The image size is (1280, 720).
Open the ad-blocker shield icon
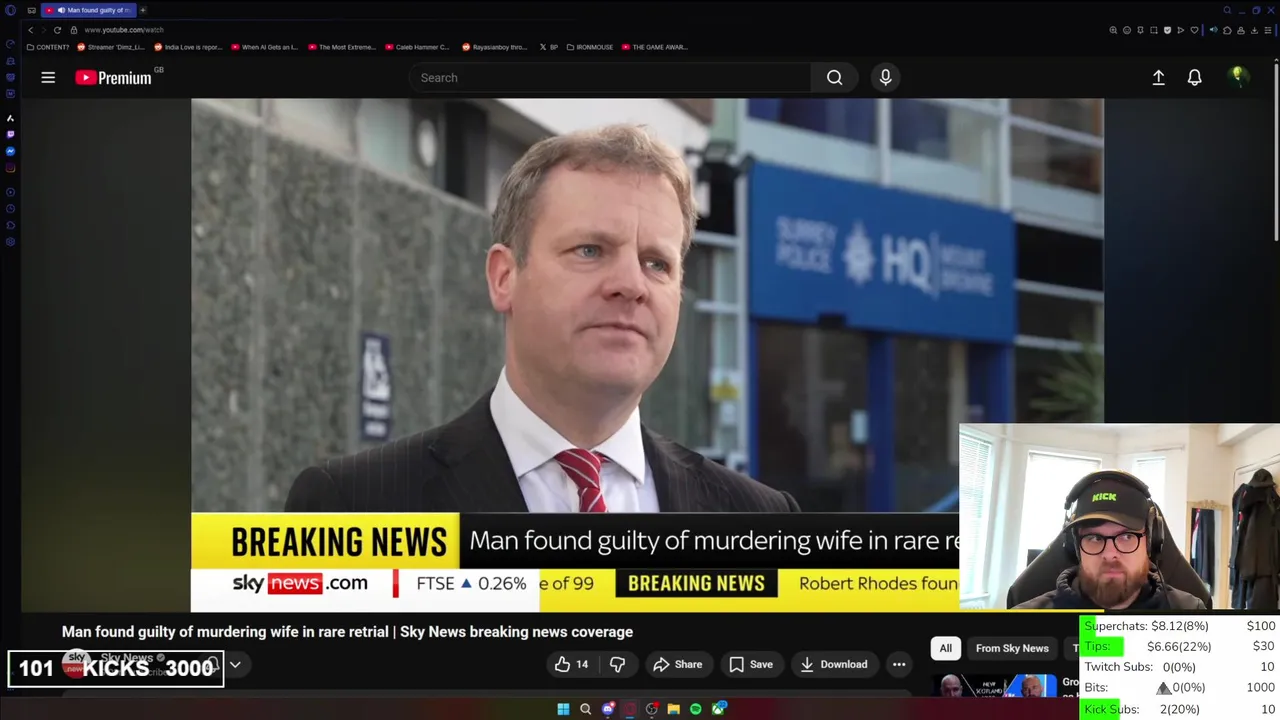click(1167, 30)
